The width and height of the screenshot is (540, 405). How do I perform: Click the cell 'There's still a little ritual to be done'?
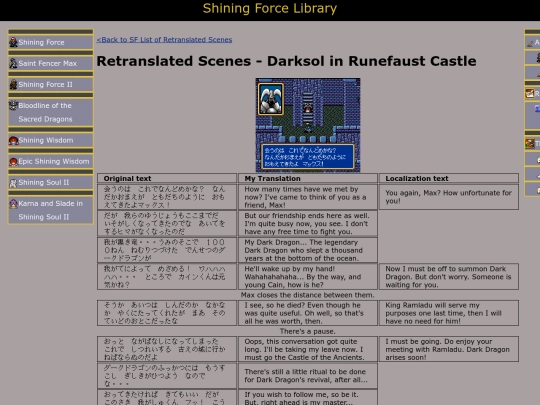pyautogui.click(x=308, y=376)
